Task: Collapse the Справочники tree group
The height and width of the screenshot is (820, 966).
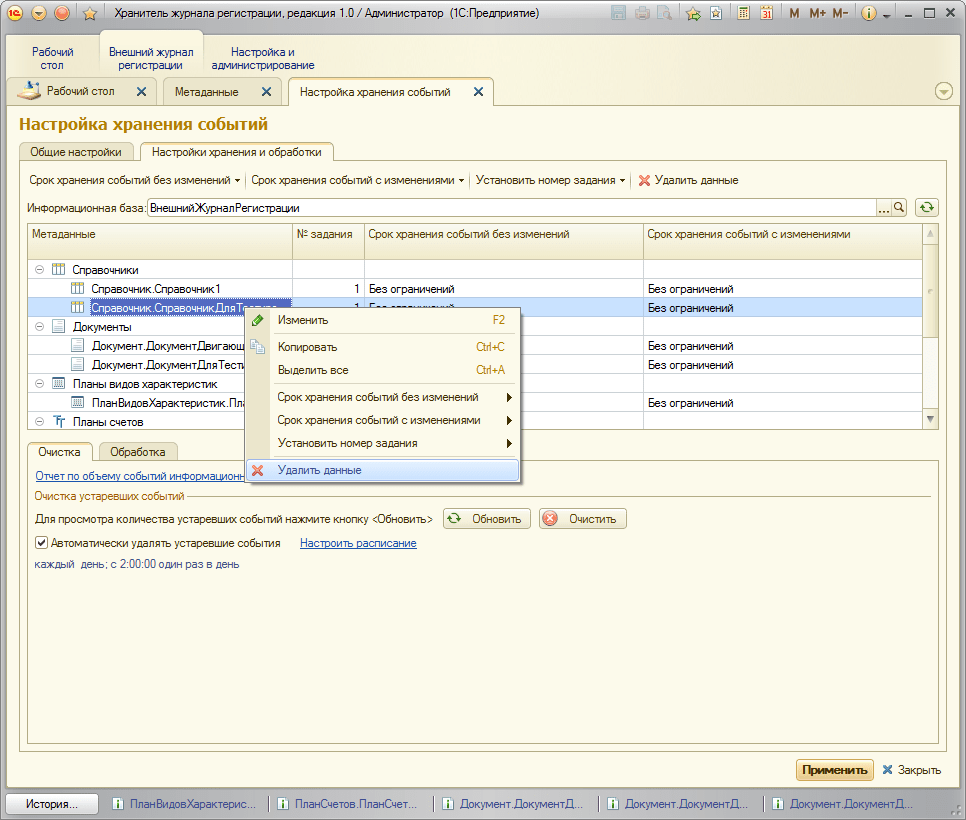Action: [39, 270]
